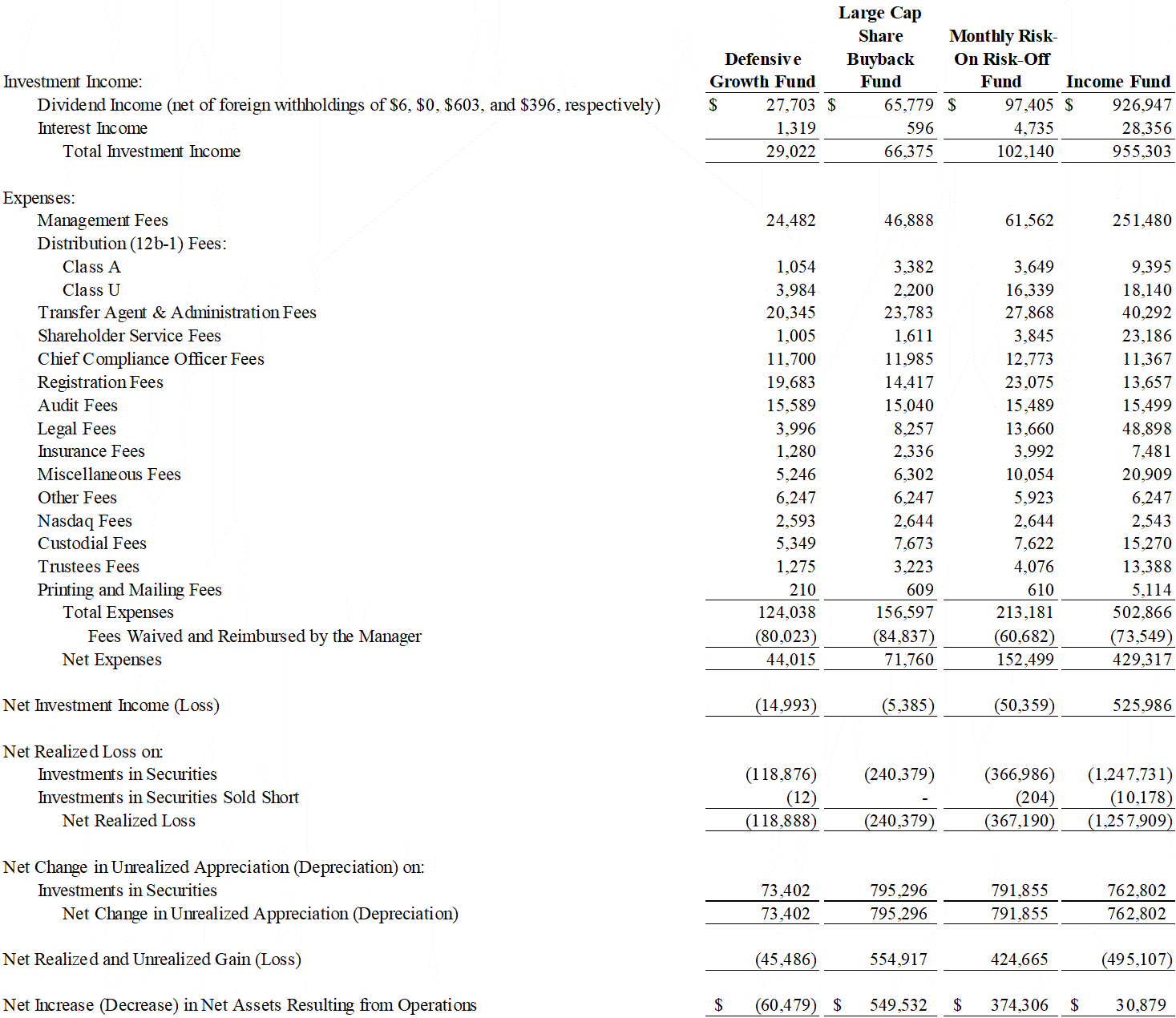The image size is (1176, 1018).
Task: Click Dividend Income value 926,947
Action: 1142,105
